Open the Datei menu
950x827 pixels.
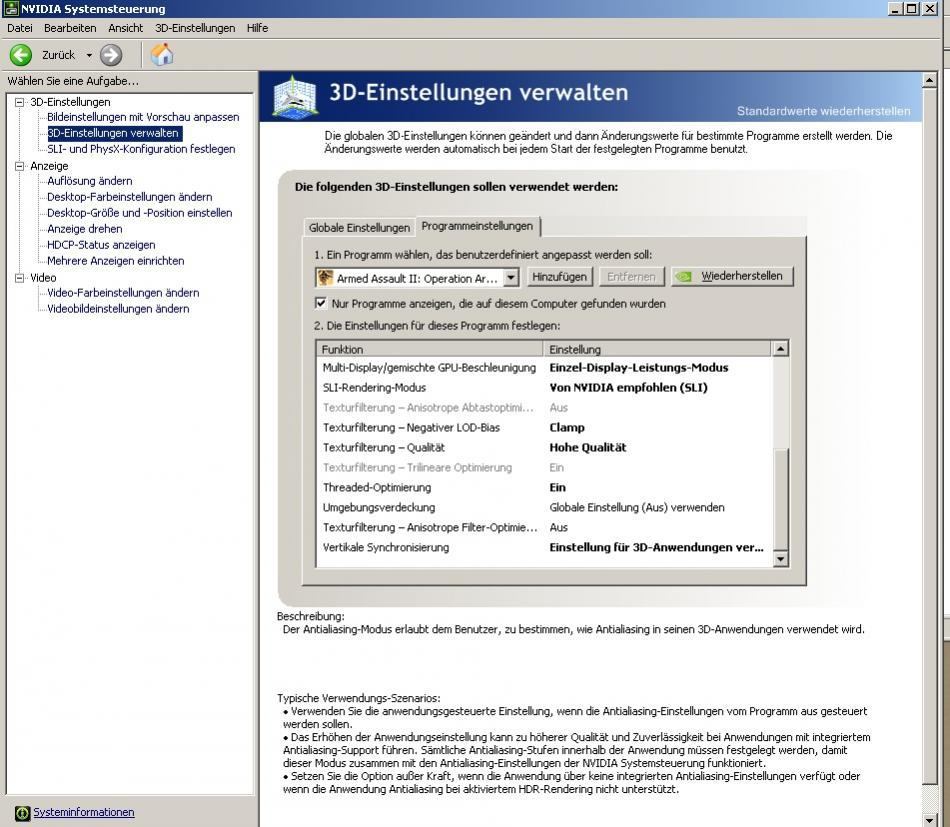(x=20, y=28)
